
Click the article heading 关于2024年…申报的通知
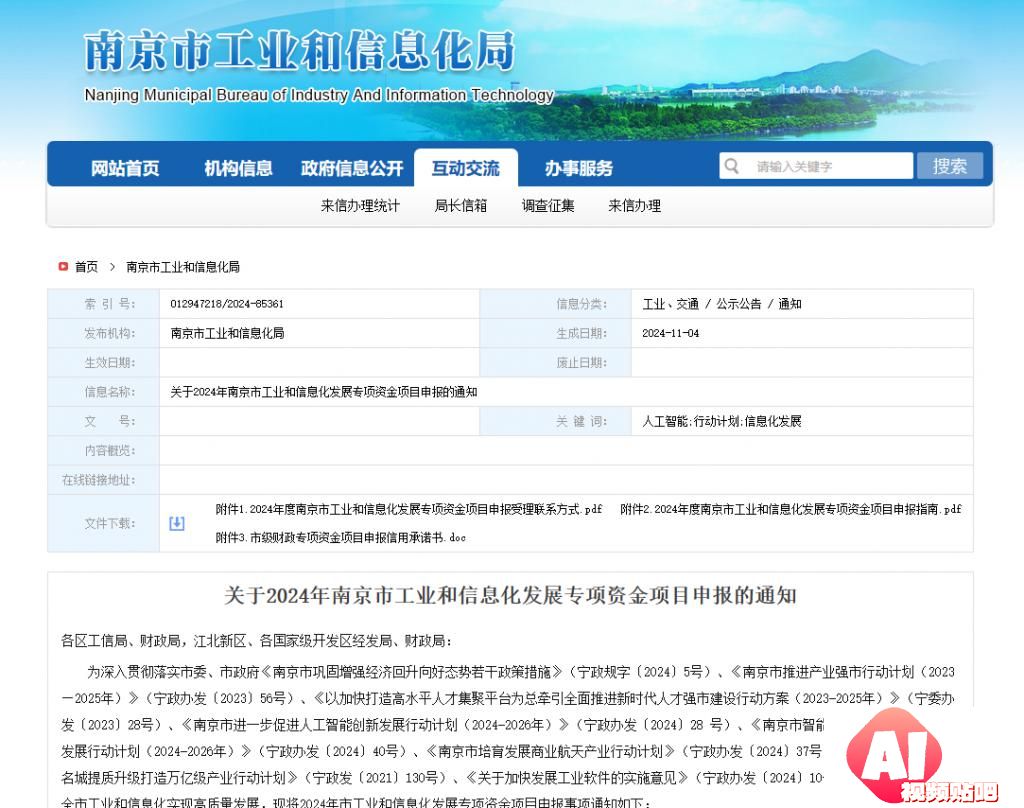[x=510, y=595]
